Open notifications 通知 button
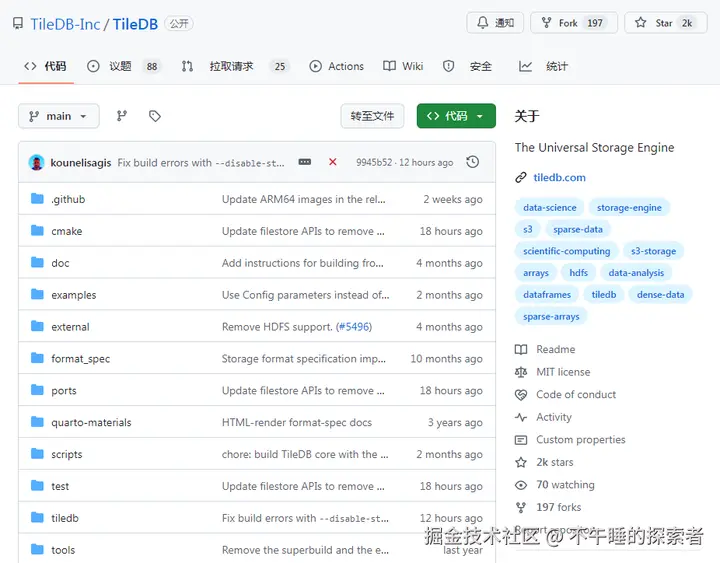Viewport: 720px width, 563px height. [x=495, y=23]
